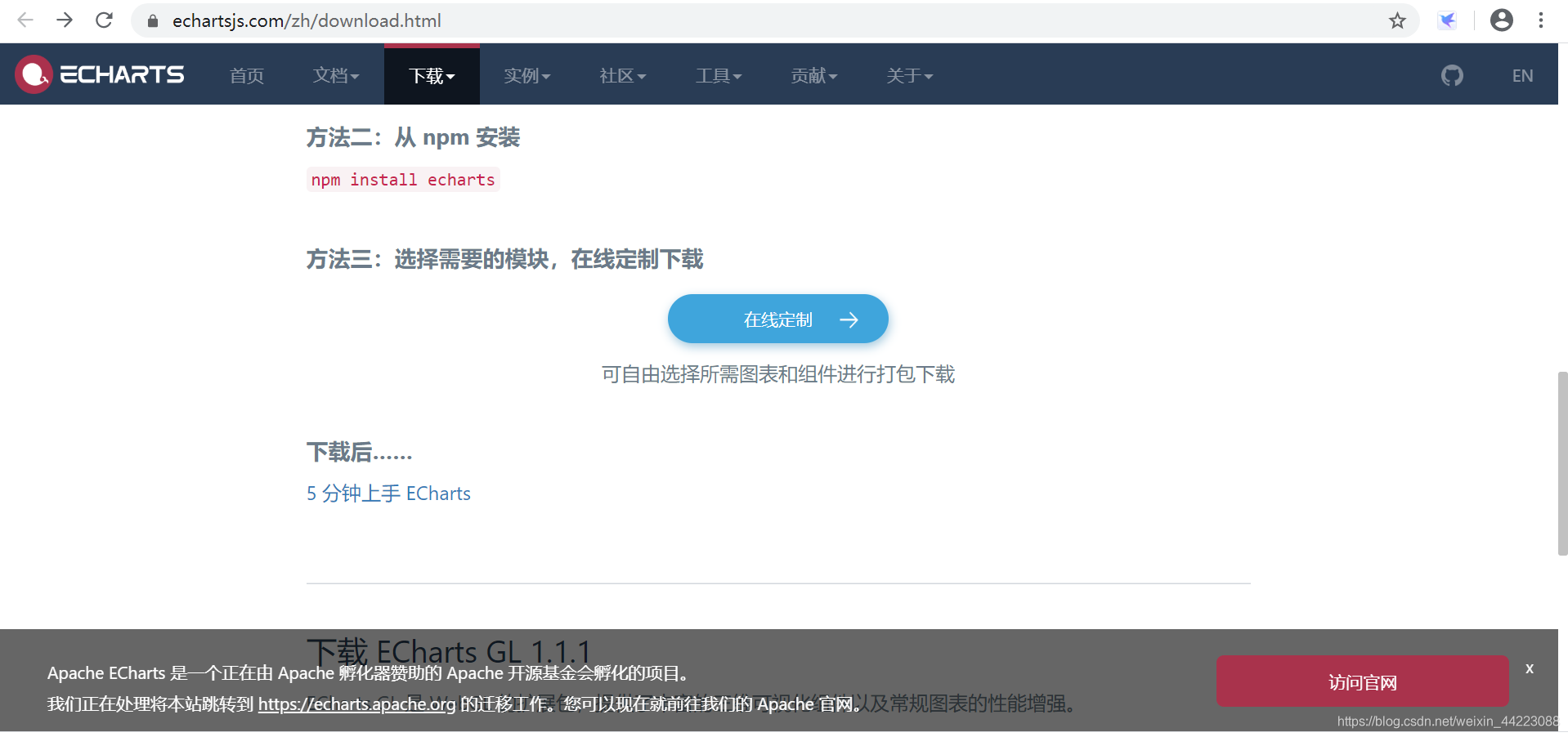Go to 首页 in navigation
The width and height of the screenshot is (1568, 737).
(247, 75)
